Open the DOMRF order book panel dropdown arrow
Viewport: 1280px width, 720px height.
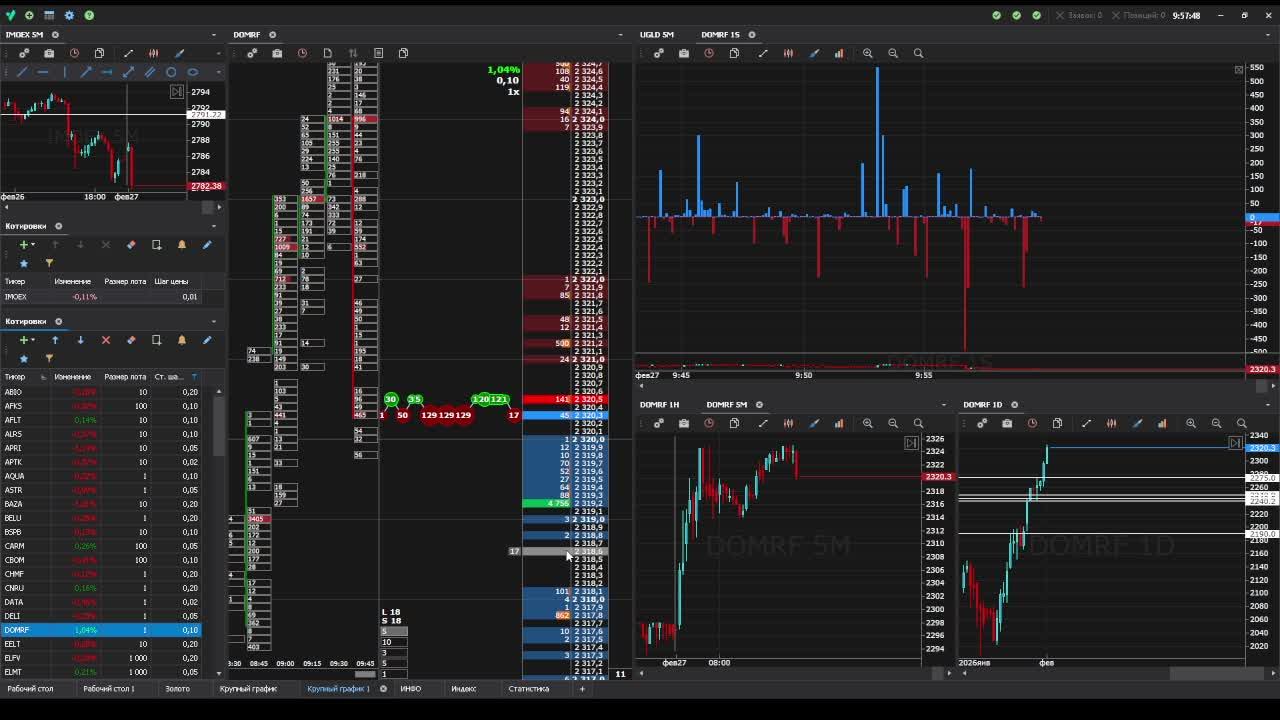coord(619,35)
